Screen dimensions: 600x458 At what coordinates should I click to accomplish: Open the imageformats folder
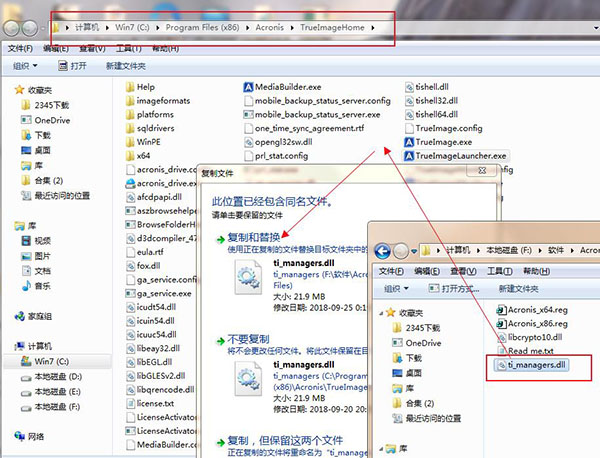click(x=158, y=101)
